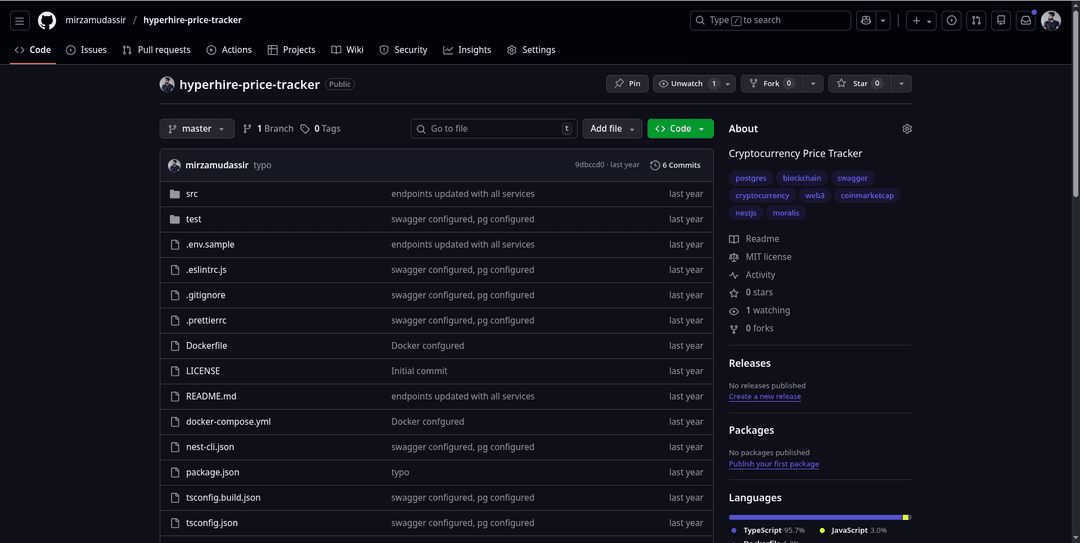1080x543 pixels.
Task: Open the issues icon in top bar
Action: click(x=952, y=21)
